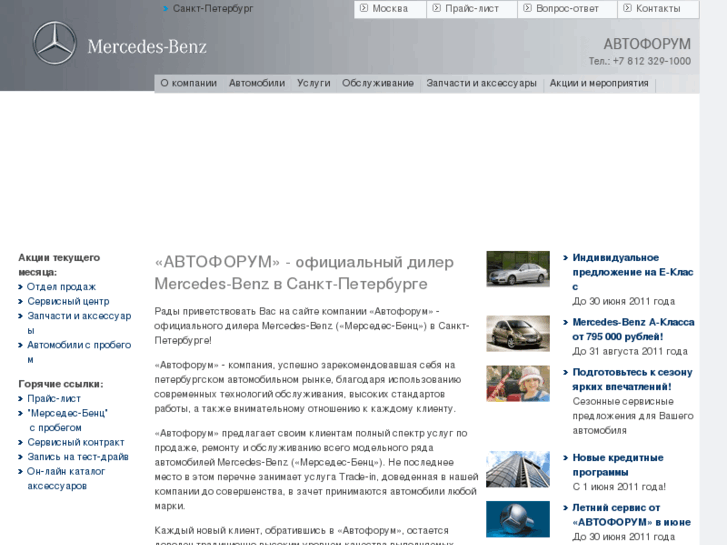Open sidebar Запчасти и аксессуары link
The image size is (727, 545).
coord(79,322)
